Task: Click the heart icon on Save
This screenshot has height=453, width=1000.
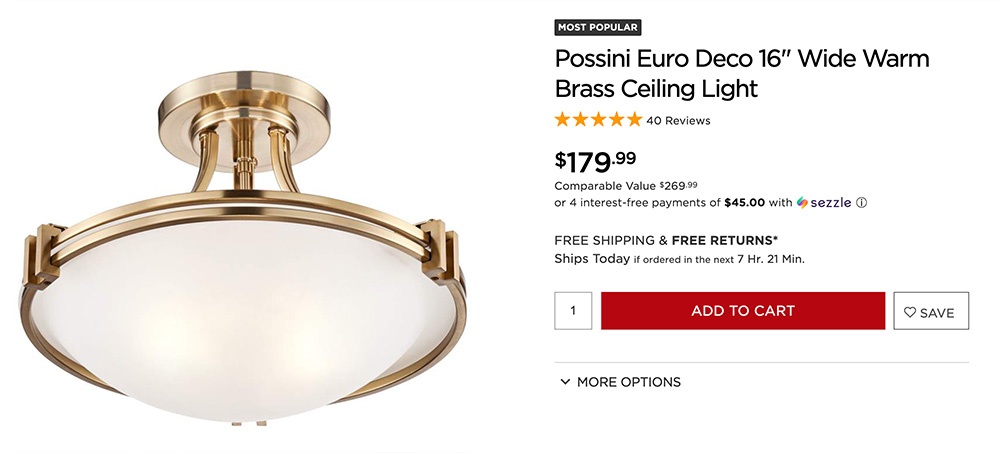Action: [910, 313]
